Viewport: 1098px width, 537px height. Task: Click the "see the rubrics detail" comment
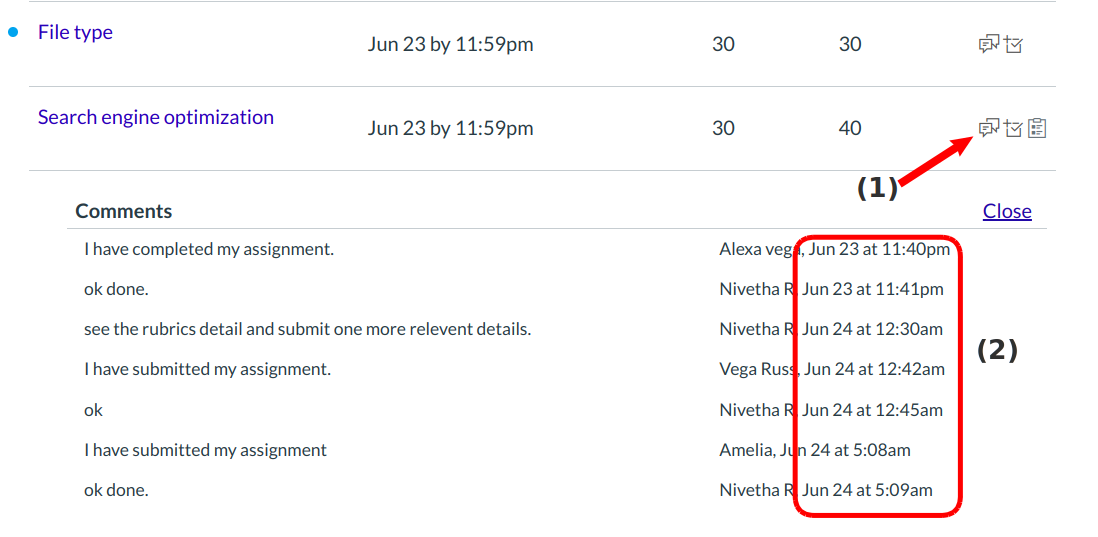307,329
